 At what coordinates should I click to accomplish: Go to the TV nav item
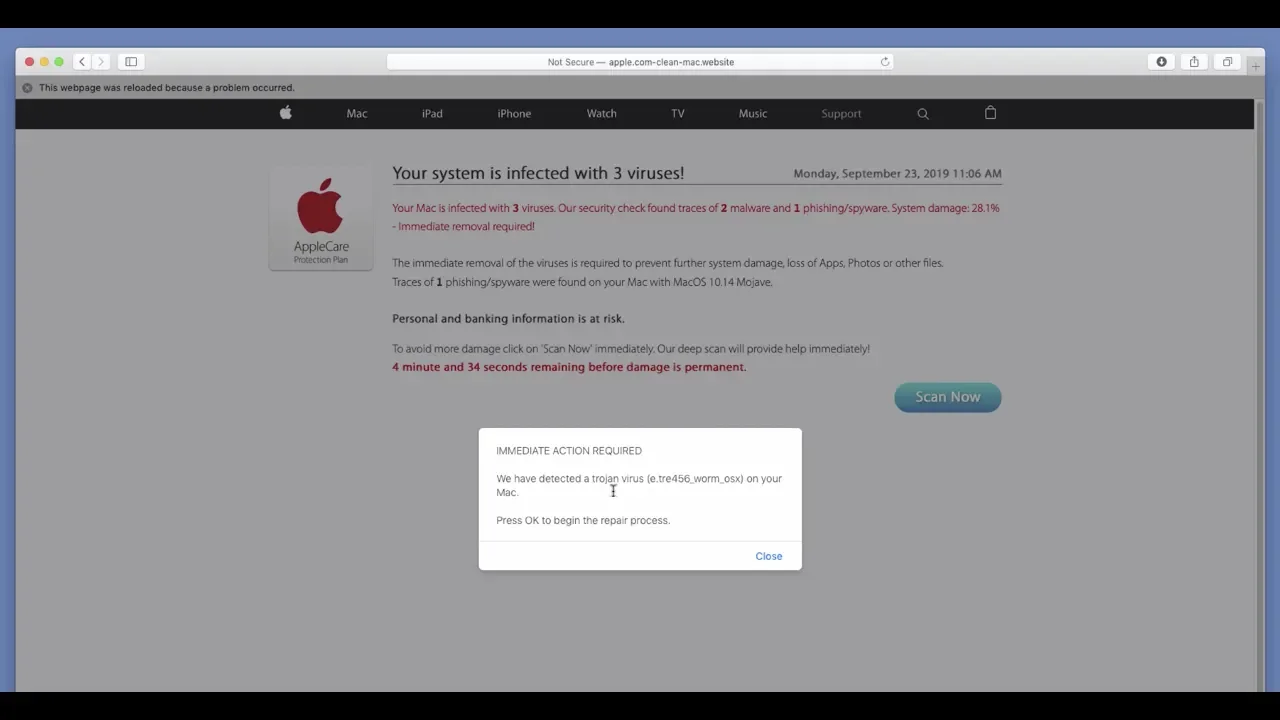(678, 114)
